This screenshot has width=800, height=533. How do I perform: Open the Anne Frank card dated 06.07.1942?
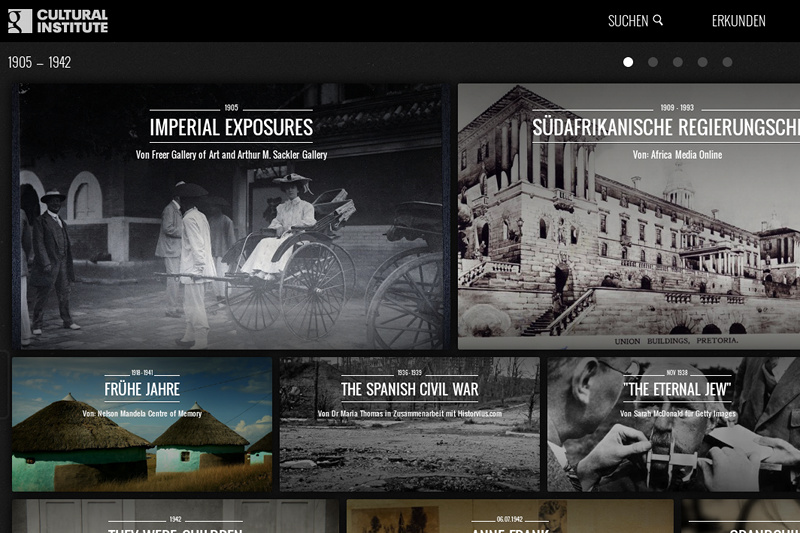(510, 516)
